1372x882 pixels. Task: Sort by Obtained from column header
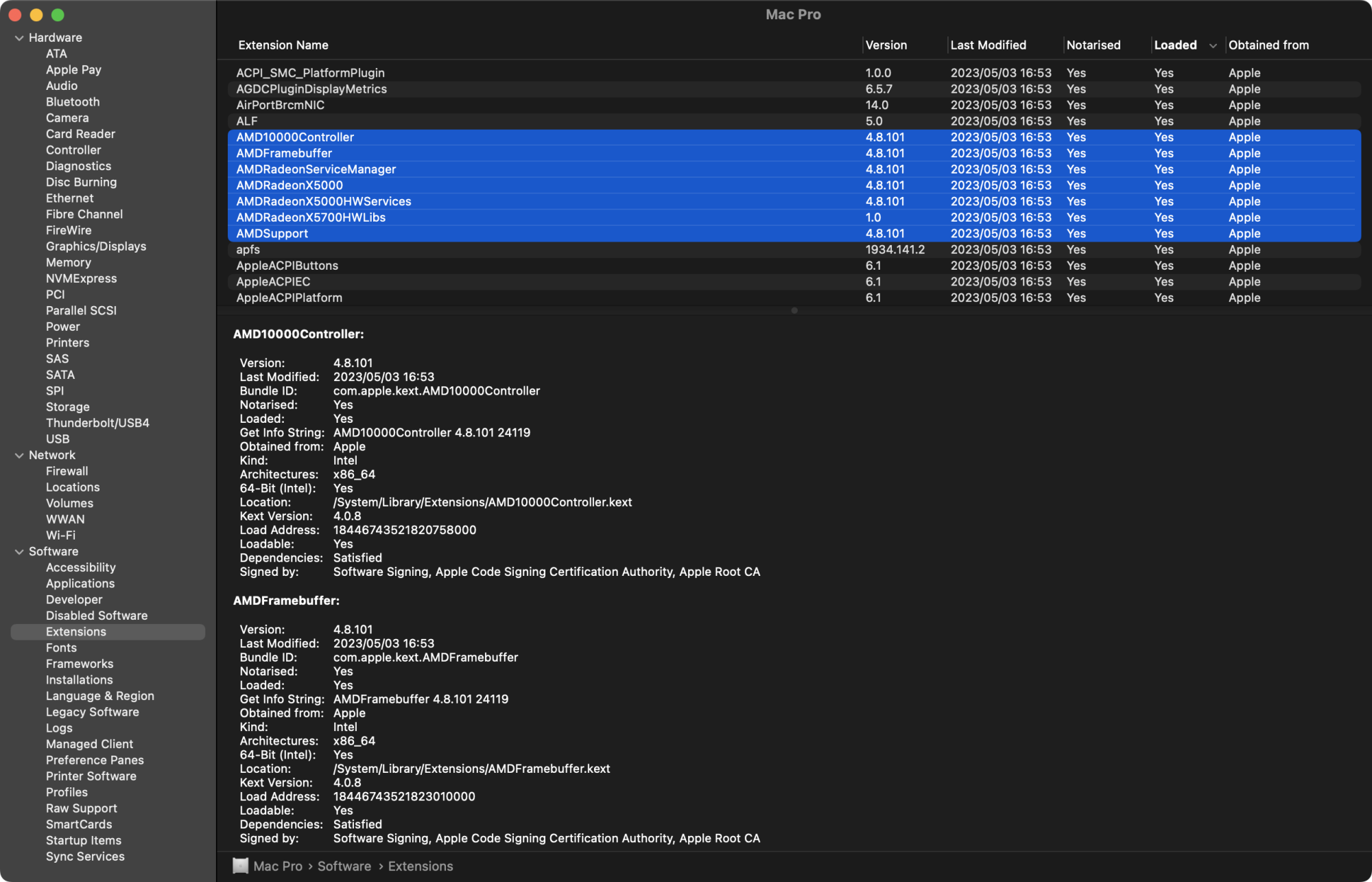1268,45
